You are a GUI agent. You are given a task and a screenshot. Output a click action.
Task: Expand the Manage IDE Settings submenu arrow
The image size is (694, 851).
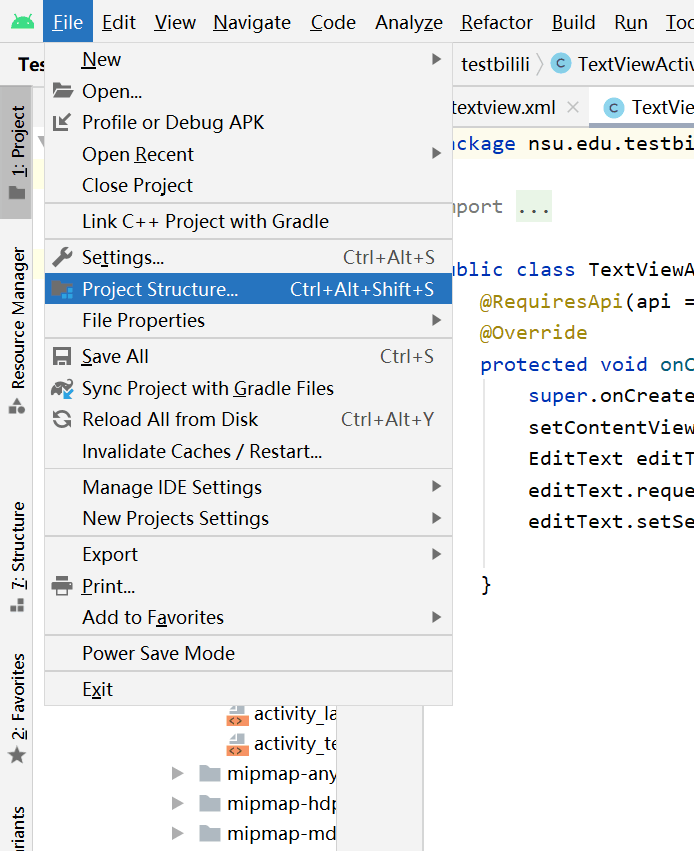[436, 486]
